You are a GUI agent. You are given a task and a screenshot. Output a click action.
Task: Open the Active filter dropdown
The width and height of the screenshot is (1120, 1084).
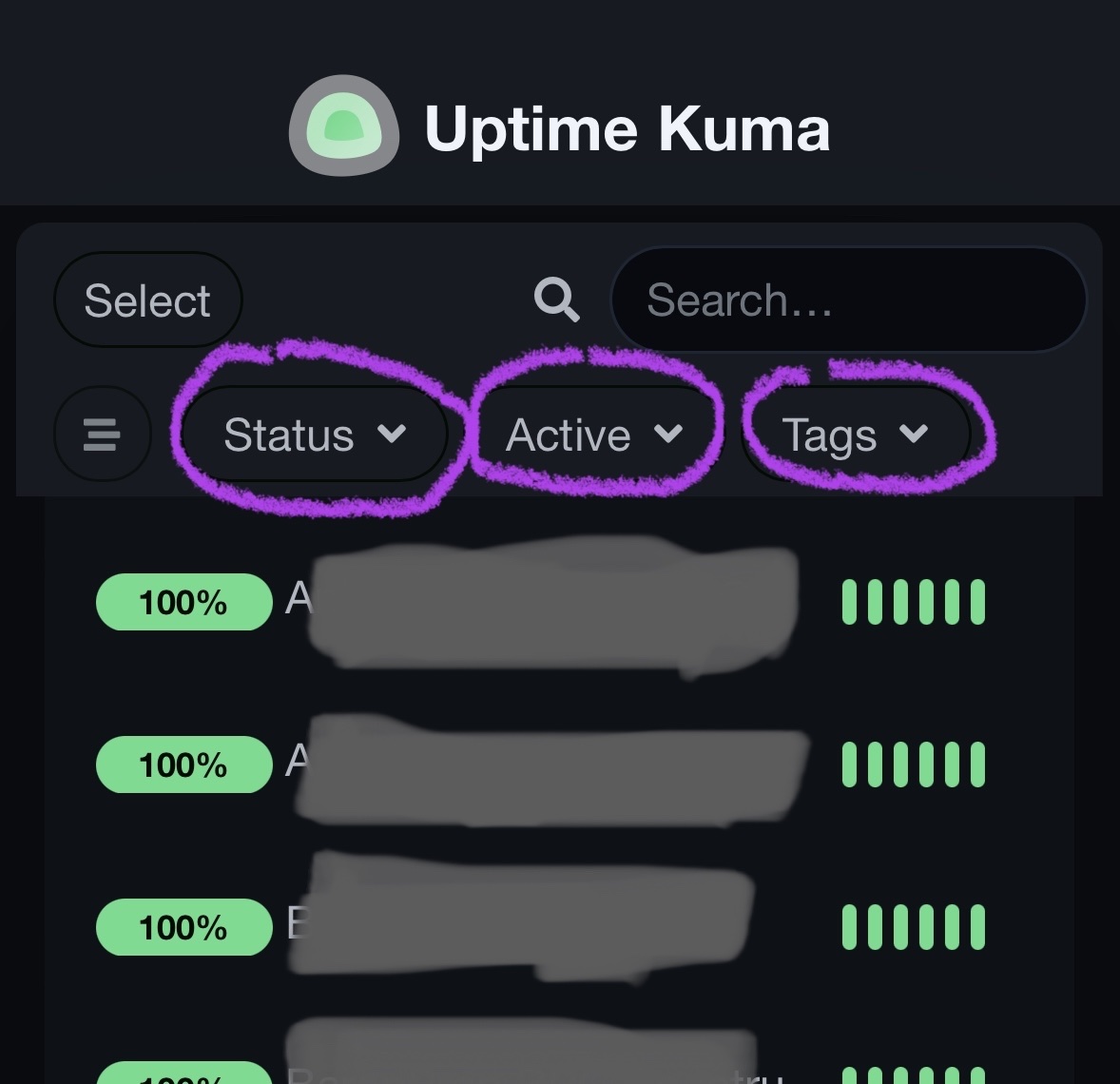click(595, 435)
